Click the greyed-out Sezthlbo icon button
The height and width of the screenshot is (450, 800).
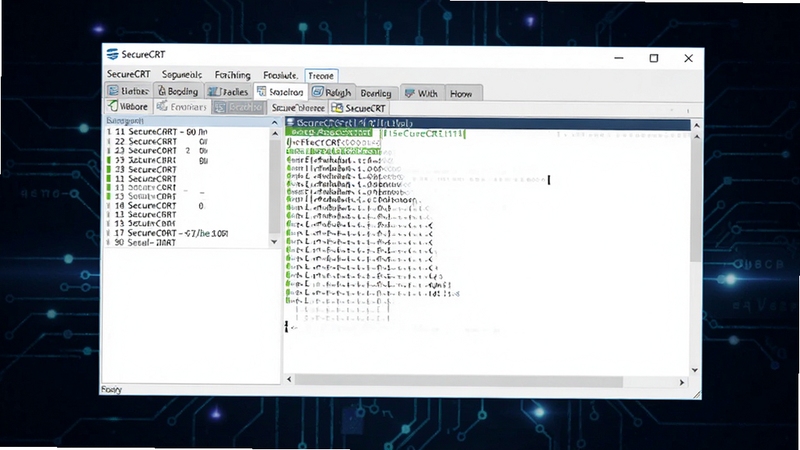point(219,107)
